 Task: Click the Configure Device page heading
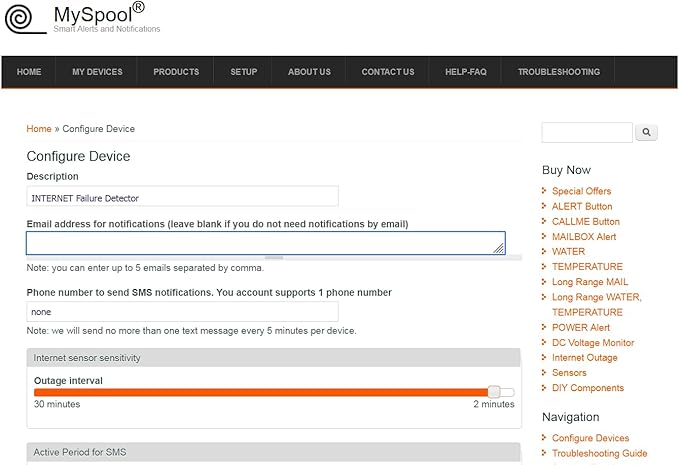pyautogui.click(x=78, y=156)
